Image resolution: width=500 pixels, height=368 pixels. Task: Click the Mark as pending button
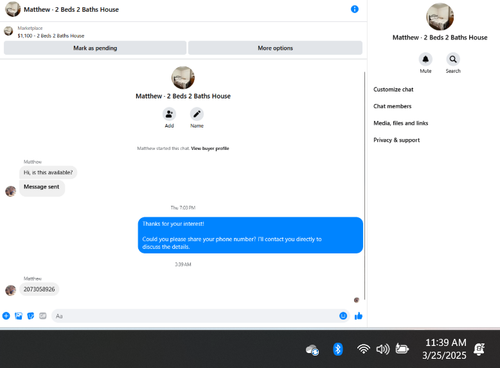(x=95, y=48)
